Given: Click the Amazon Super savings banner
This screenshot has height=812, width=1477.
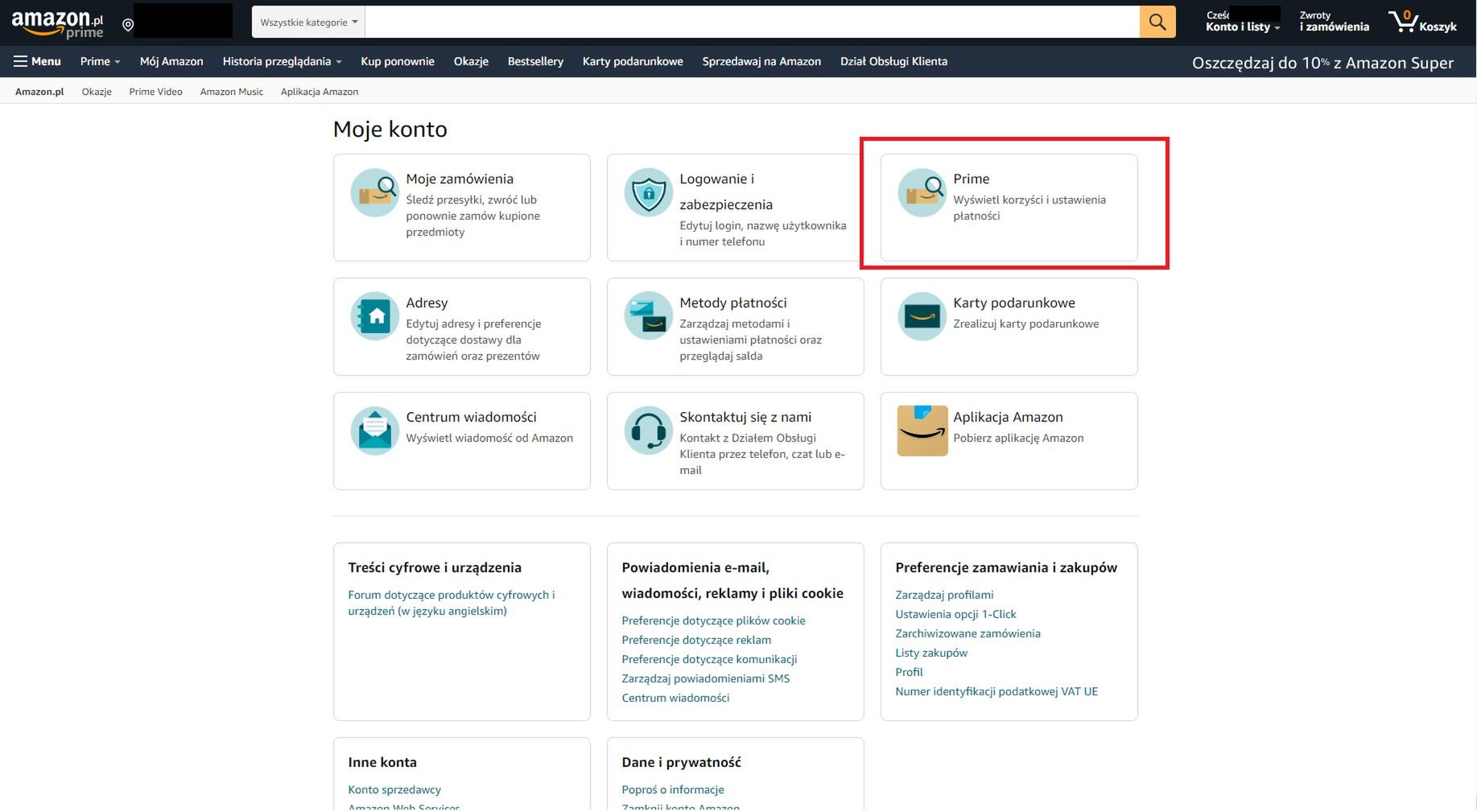Looking at the screenshot, I should [x=1322, y=63].
